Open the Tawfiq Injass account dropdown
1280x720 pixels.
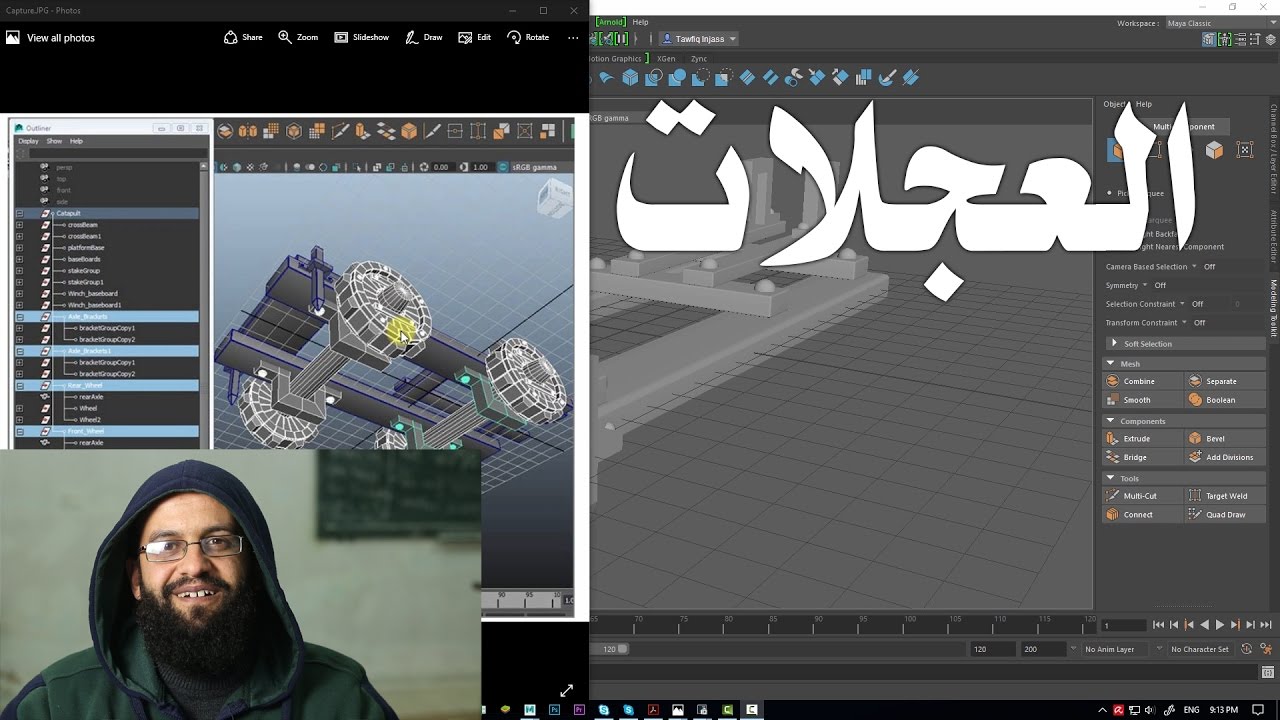(699, 39)
